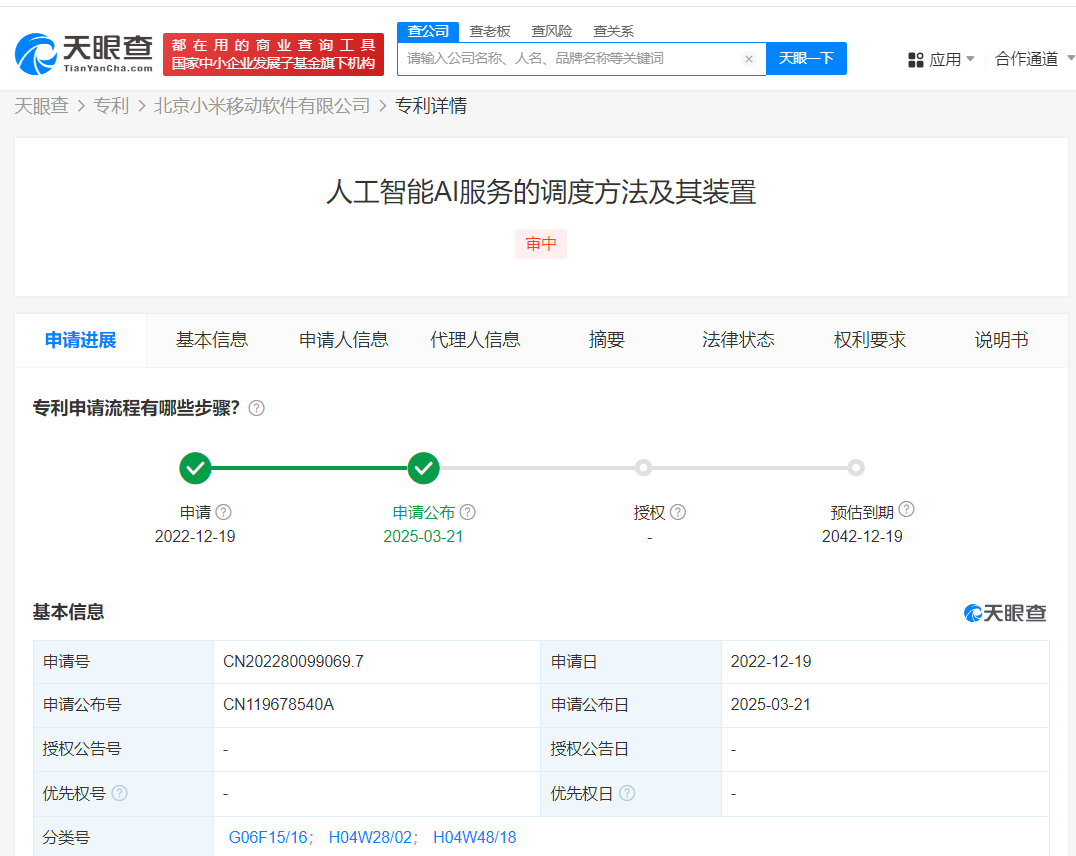This screenshot has height=856, width=1076.
Task: Clear the search box with the X icon
Action: tap(748, 59)
